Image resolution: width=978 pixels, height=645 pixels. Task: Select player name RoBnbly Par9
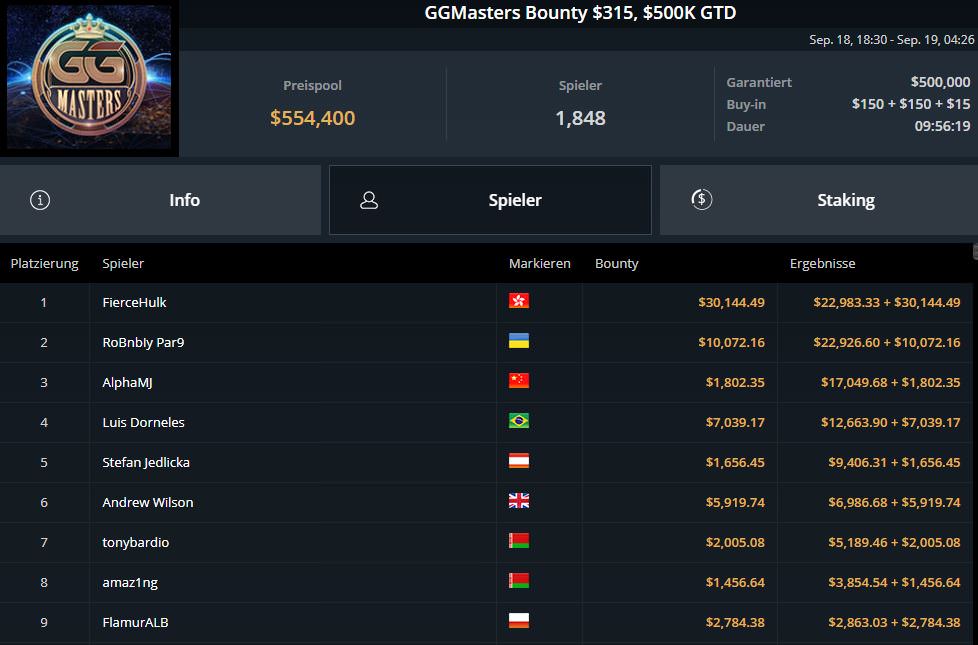[x=143, y=342]
